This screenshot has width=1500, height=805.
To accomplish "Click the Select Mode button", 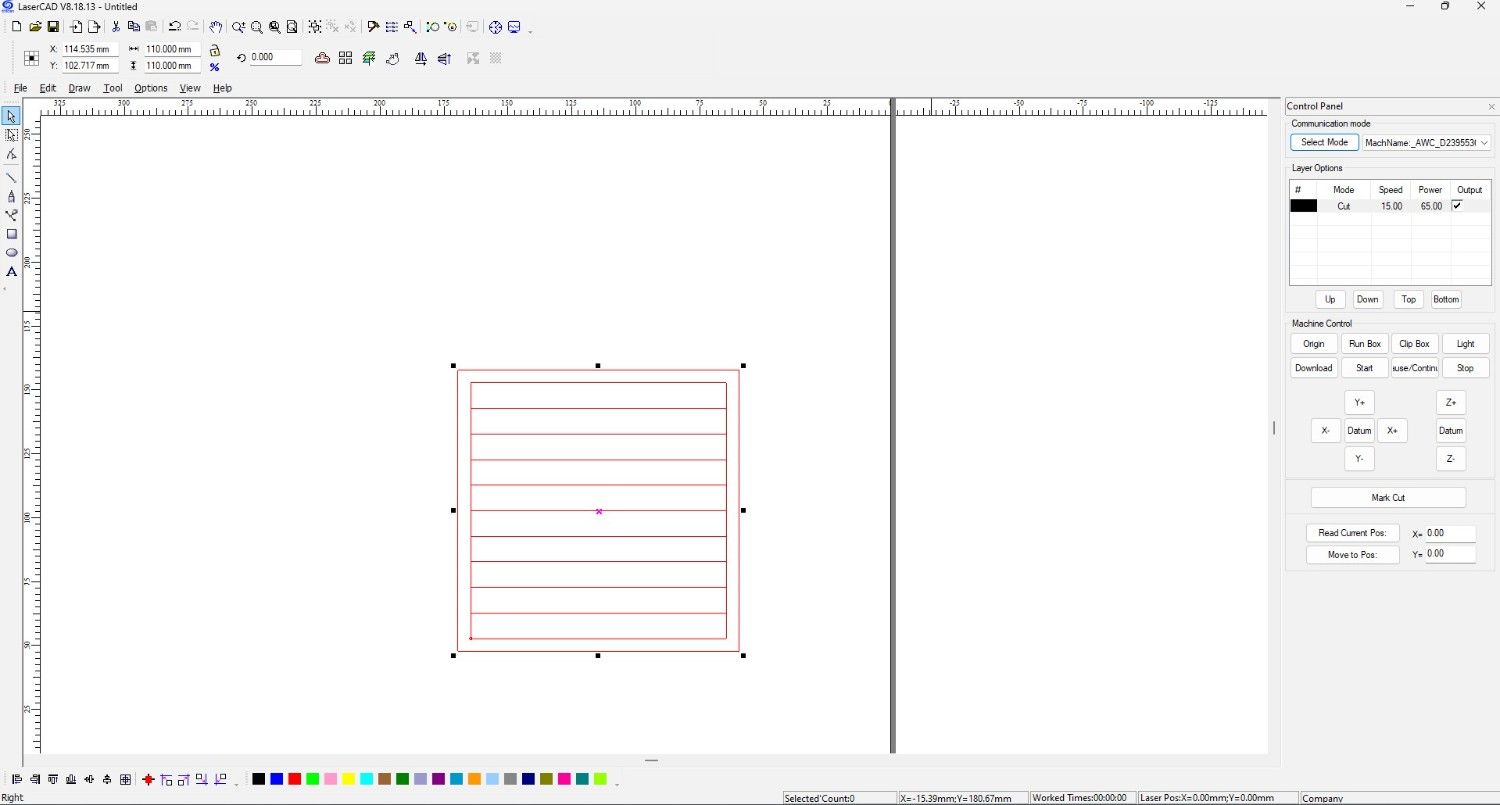I will click(1324, 142).
